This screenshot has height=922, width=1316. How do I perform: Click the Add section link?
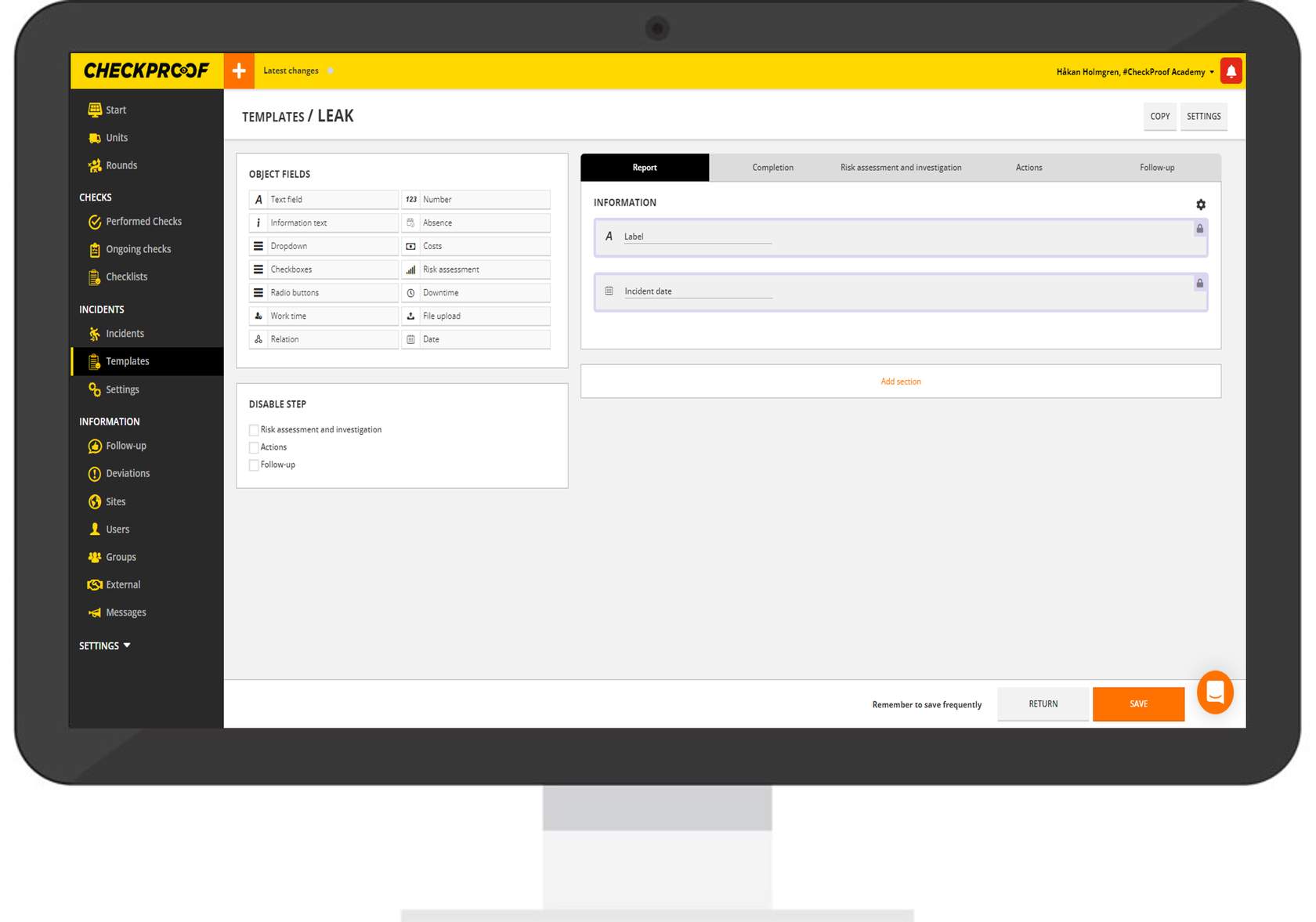[900, 381]
